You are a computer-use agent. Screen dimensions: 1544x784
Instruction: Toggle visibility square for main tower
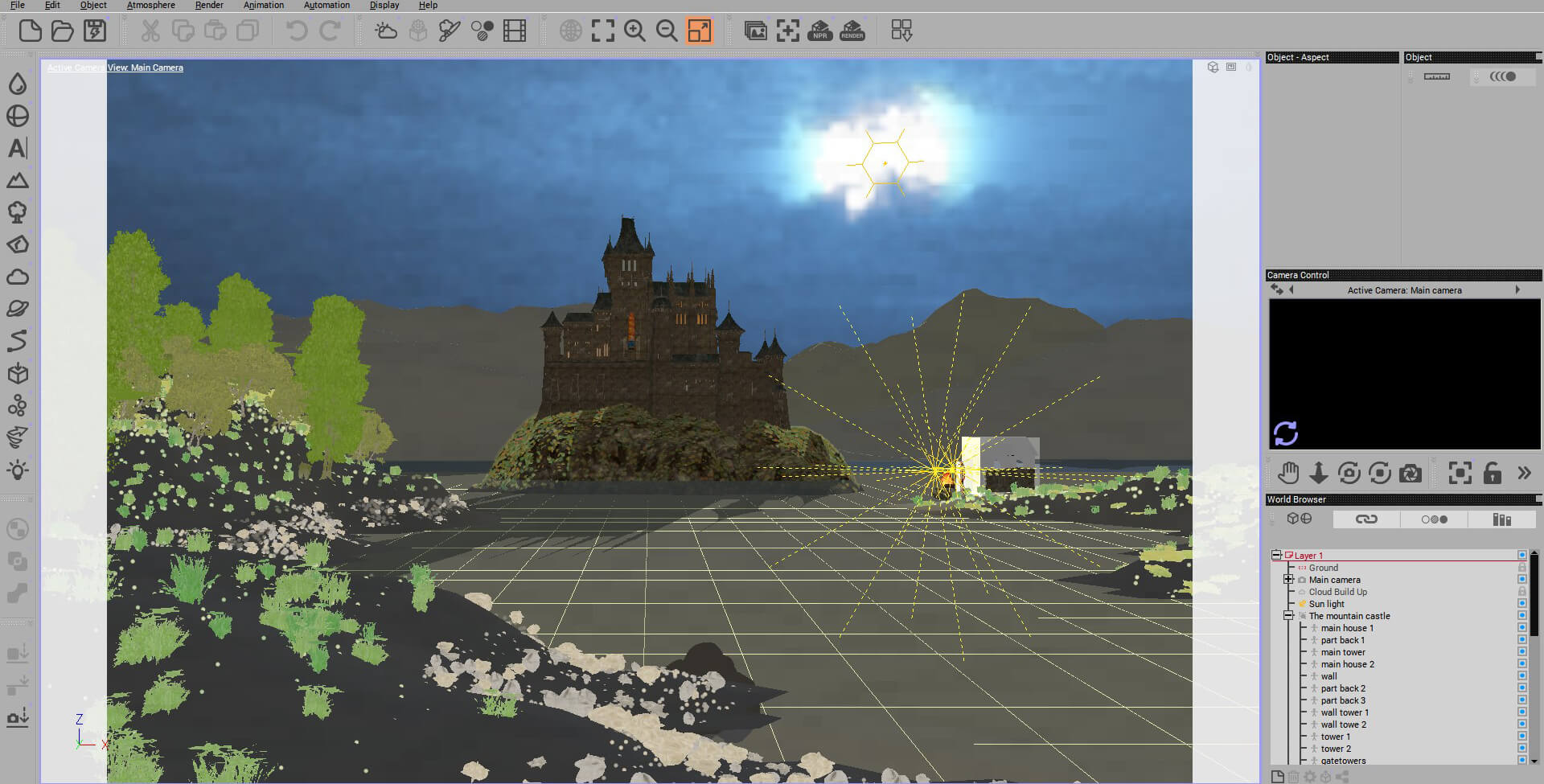[1522, 652]
